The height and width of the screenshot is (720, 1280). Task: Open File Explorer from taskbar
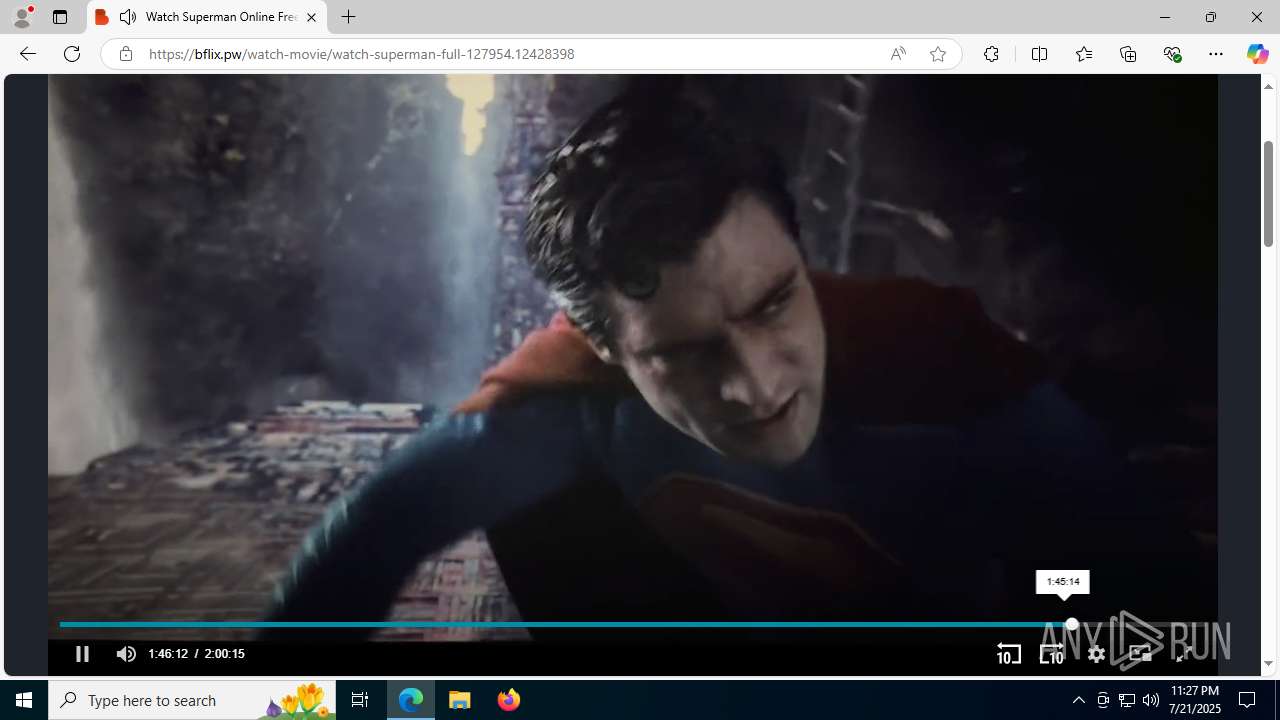(x=459, y=700)
